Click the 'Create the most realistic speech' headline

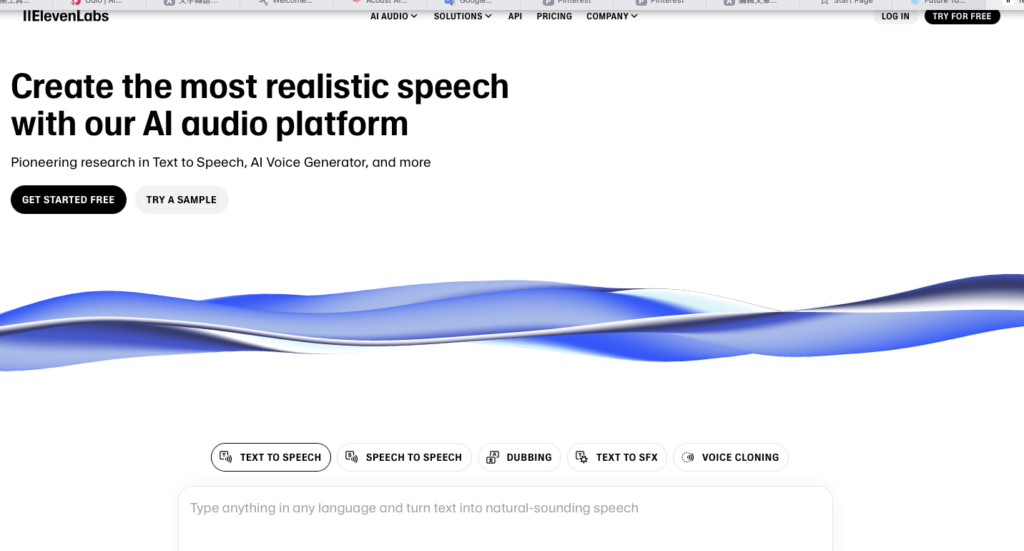coord(260,105)
